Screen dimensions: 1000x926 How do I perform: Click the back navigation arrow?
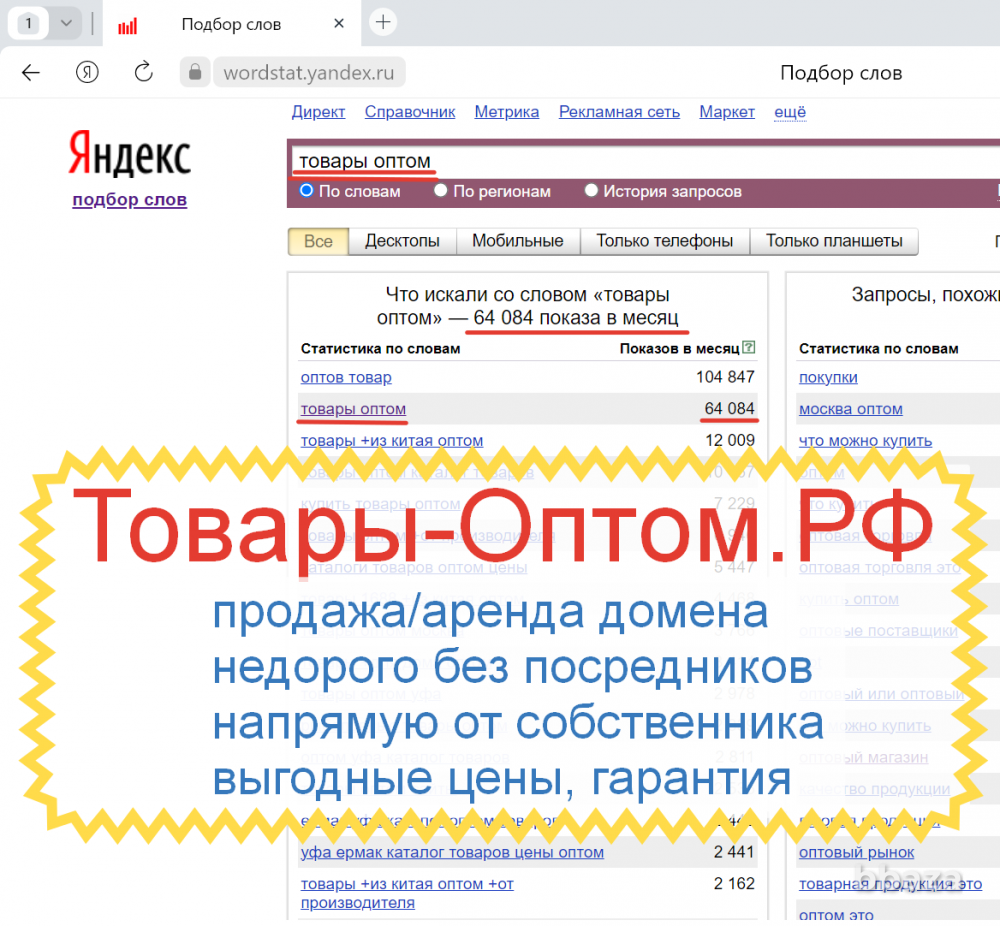click(x=31, y=72)
